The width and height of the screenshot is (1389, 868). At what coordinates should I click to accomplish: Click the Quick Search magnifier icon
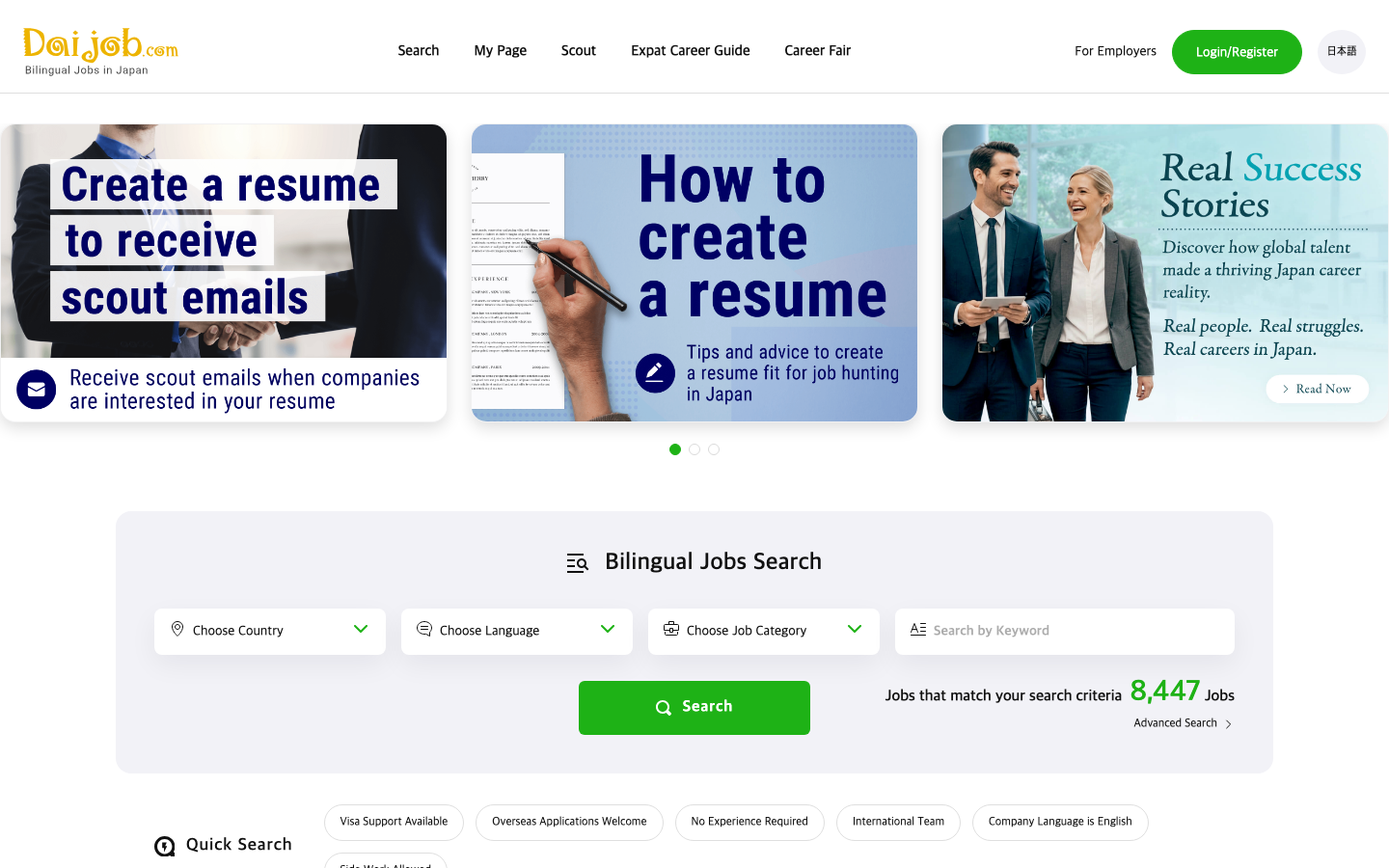tap(165, 846)
